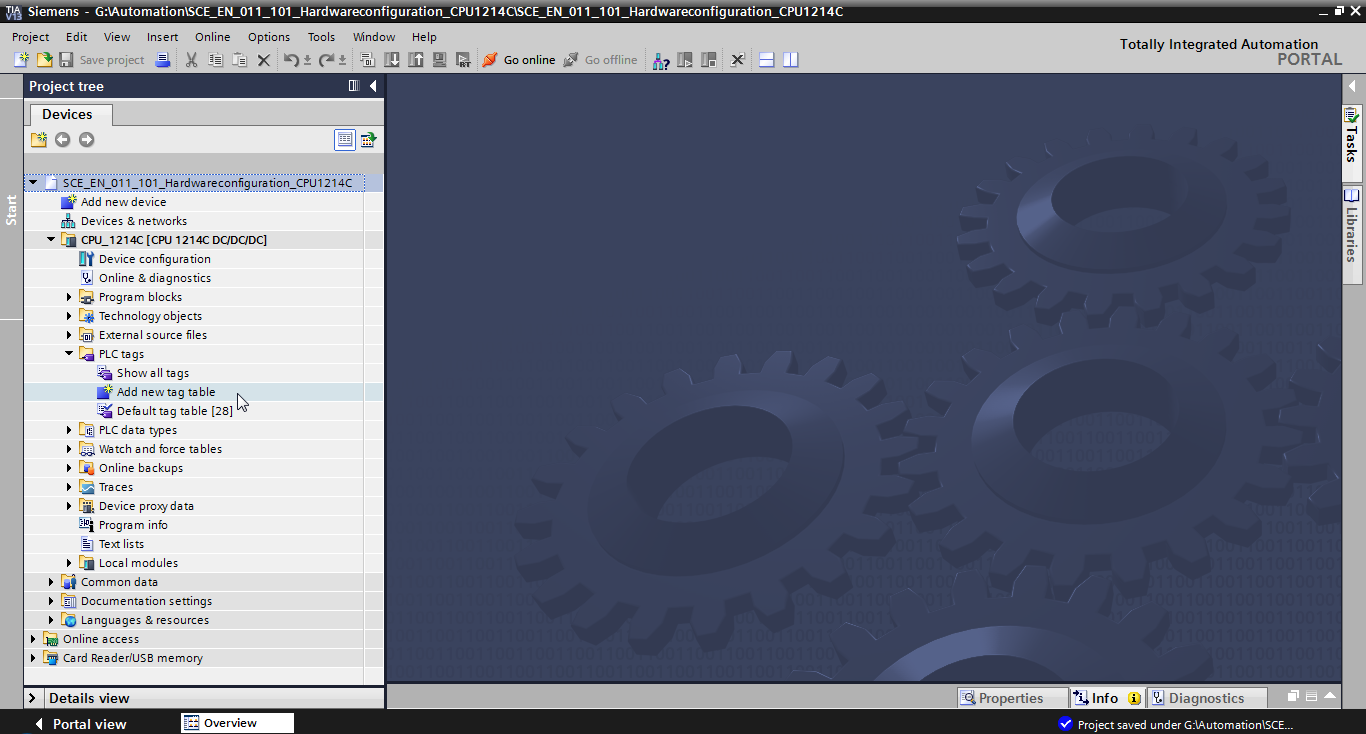This screenshot has width=1366, height=734.
Task: Select Add new tag table
Action: 166,392
